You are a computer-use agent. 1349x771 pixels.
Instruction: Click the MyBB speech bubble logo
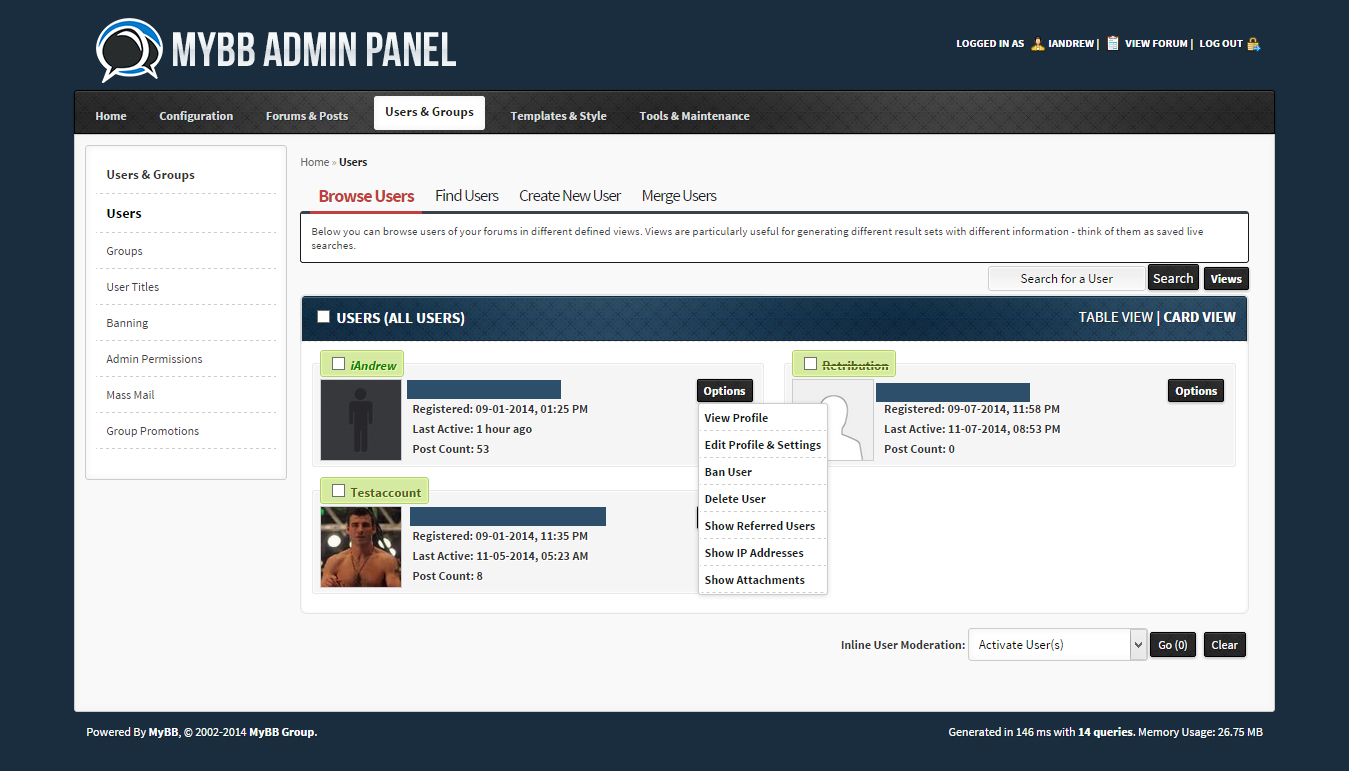128,49
